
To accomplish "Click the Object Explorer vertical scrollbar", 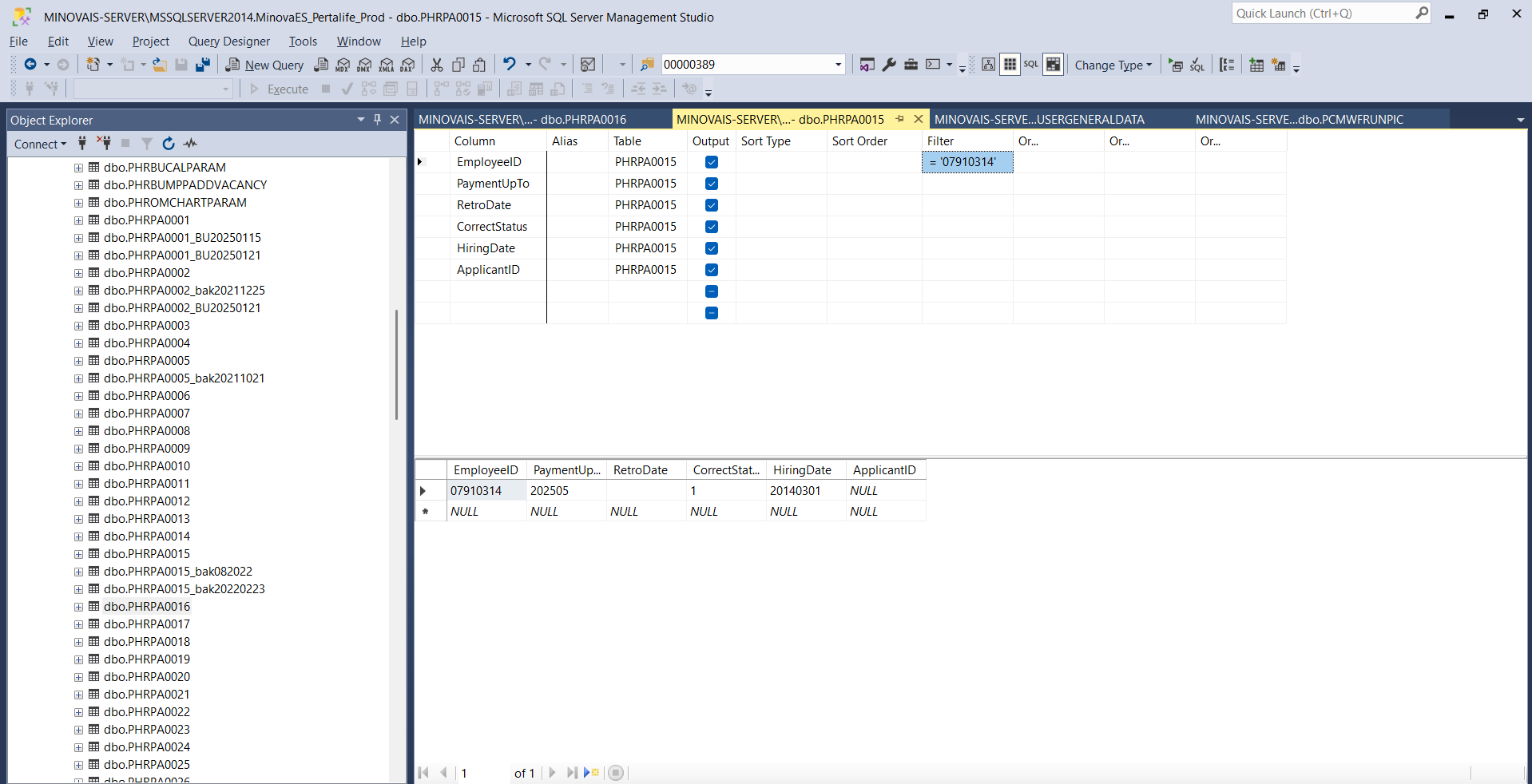I will tap(396, 364).
